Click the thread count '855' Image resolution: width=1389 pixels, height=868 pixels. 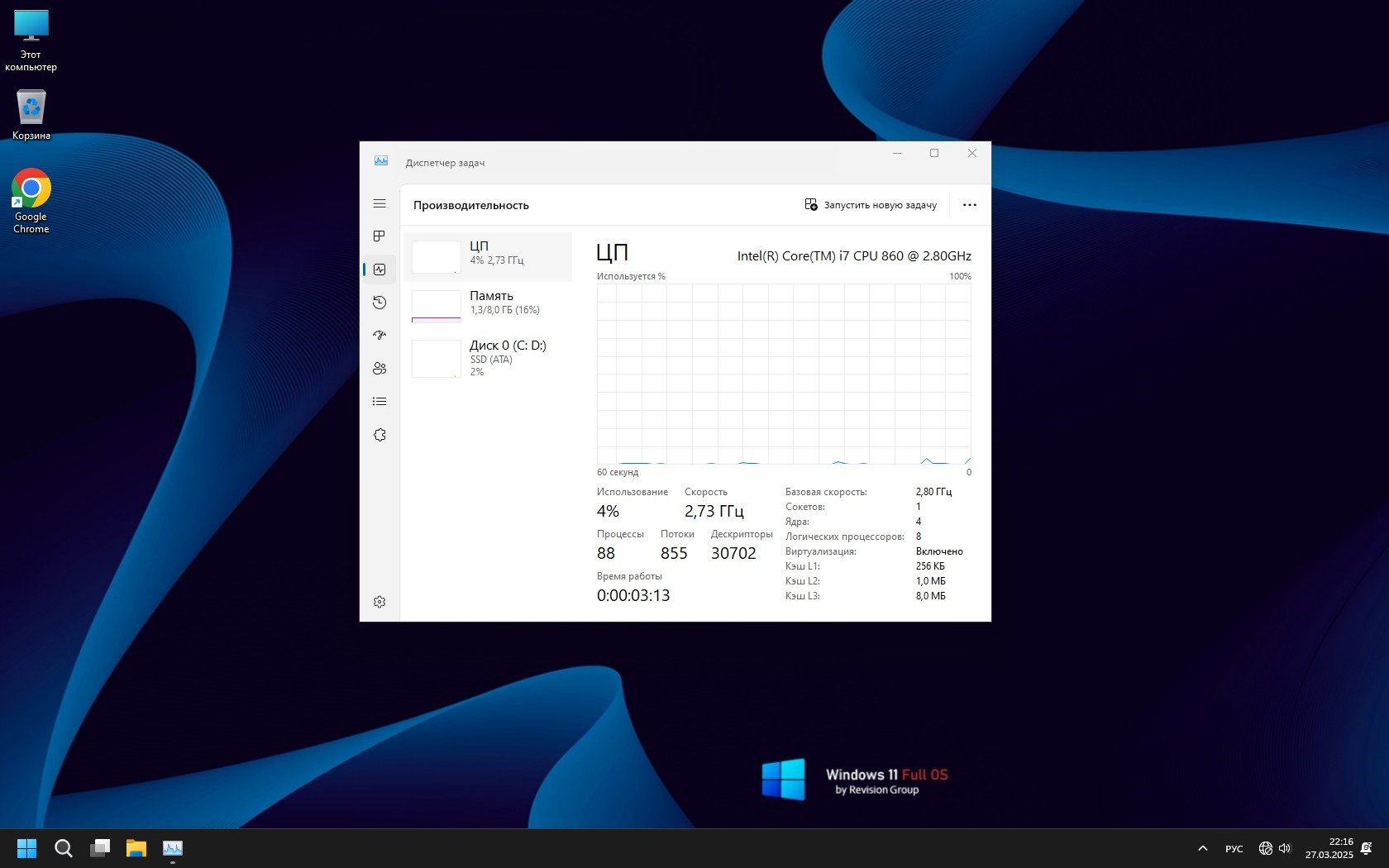pyautogui.click(x=674, y=553)
